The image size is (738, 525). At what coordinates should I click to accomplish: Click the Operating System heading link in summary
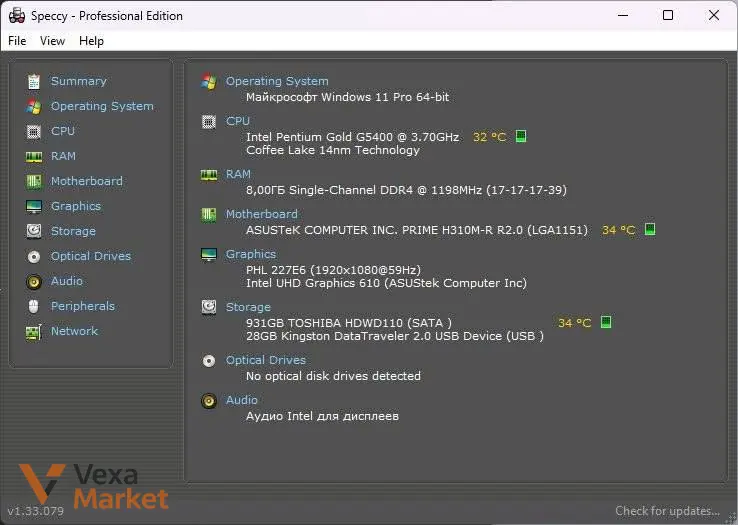tap(277, 81)
